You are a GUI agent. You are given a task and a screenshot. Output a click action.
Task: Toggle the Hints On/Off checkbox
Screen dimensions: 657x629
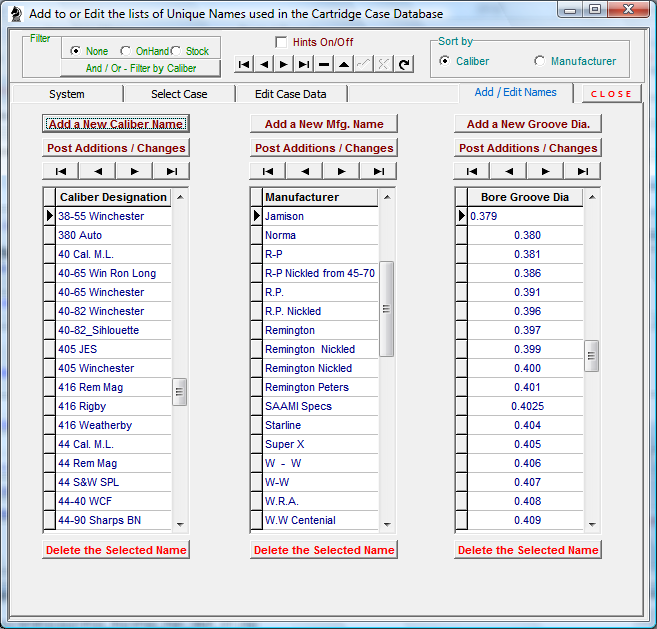pyautogui.click(x=281, y=42)
